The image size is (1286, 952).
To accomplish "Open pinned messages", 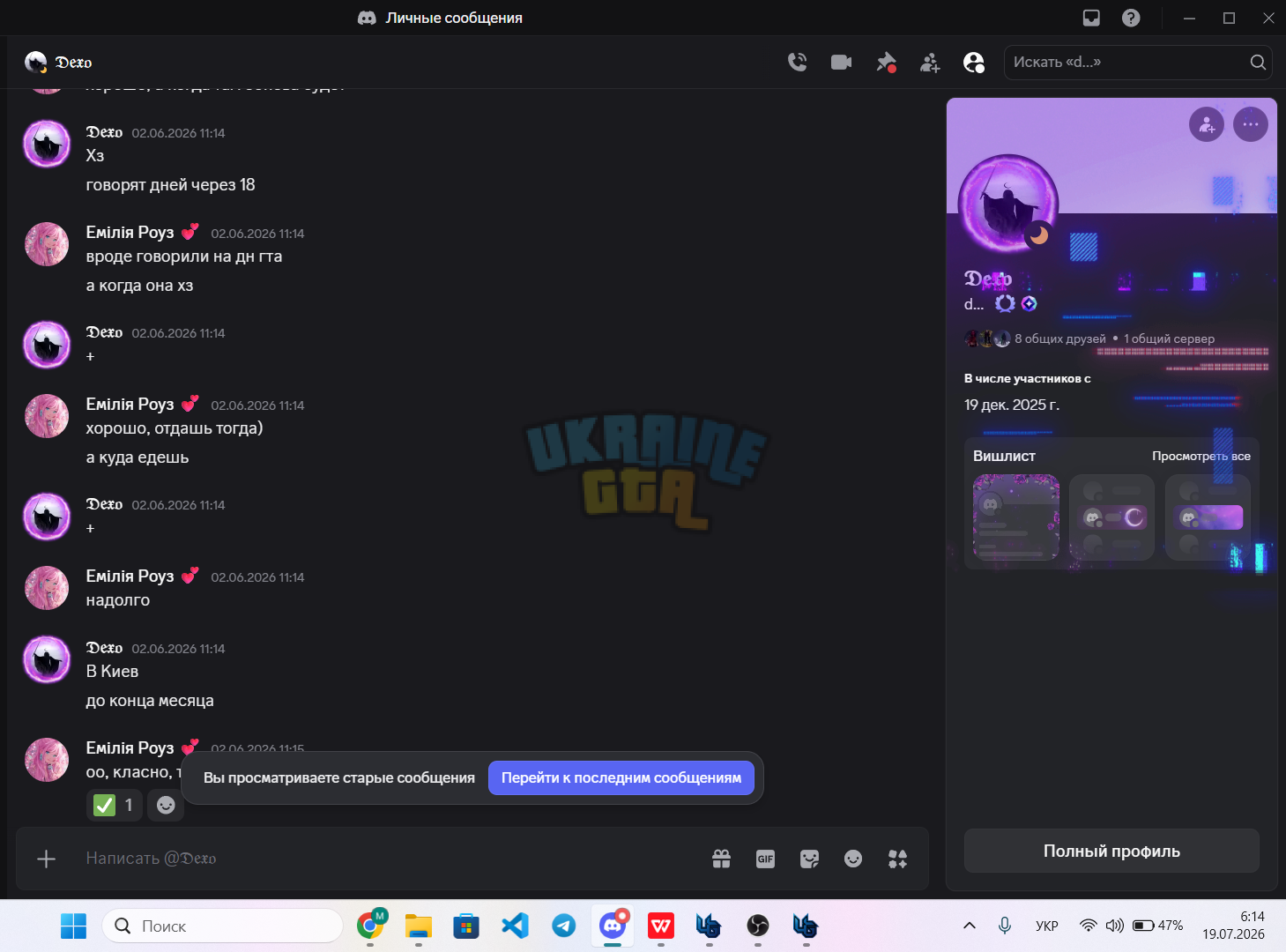I will coord(886,62).
